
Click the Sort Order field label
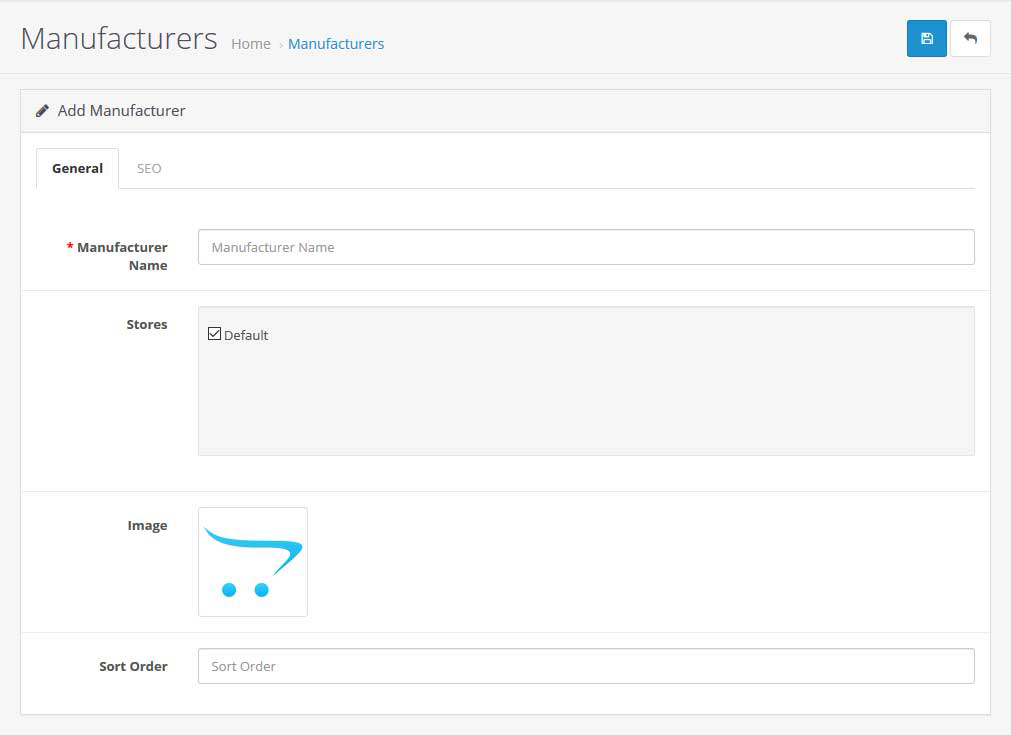coord(133,666)
